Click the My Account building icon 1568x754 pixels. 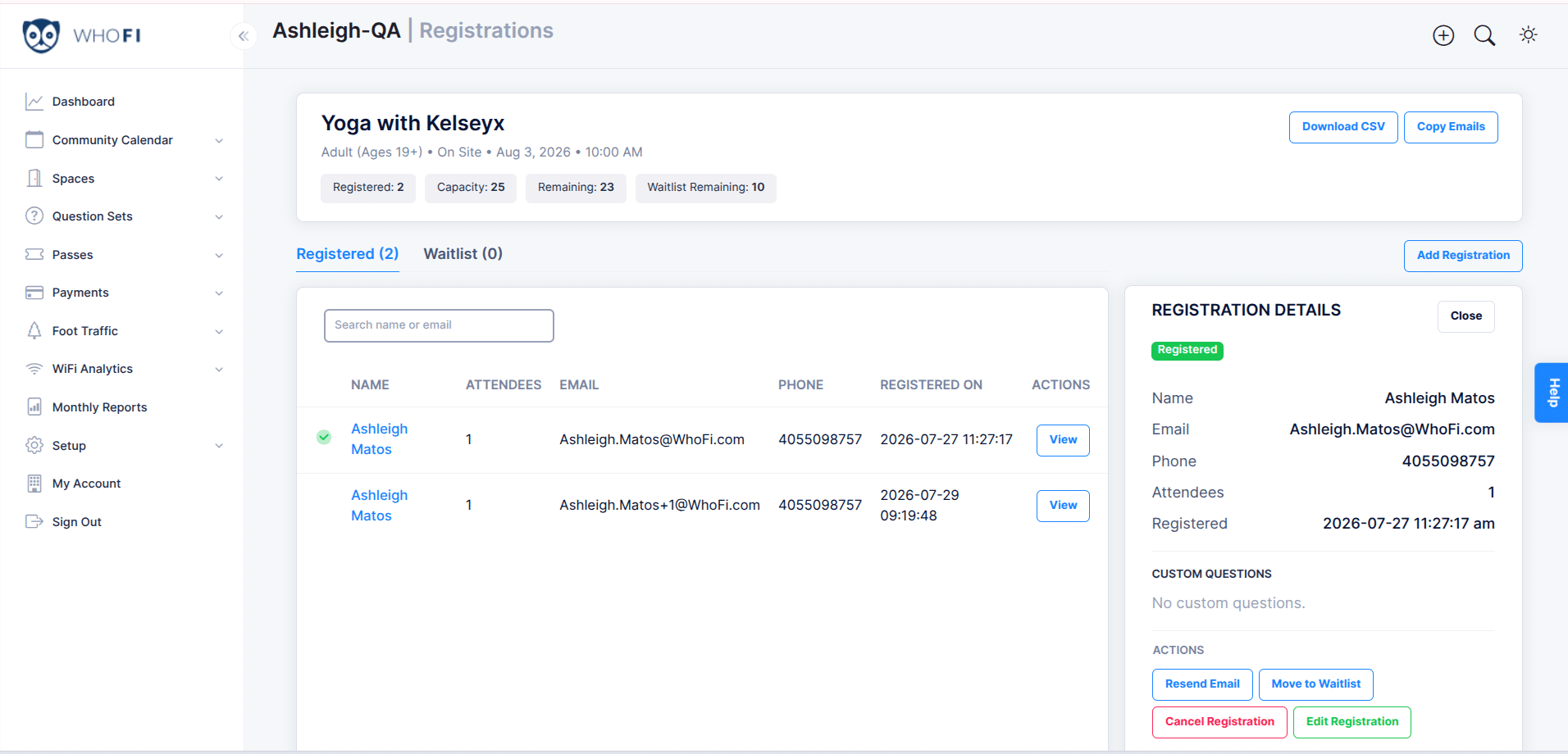point(34,484)
